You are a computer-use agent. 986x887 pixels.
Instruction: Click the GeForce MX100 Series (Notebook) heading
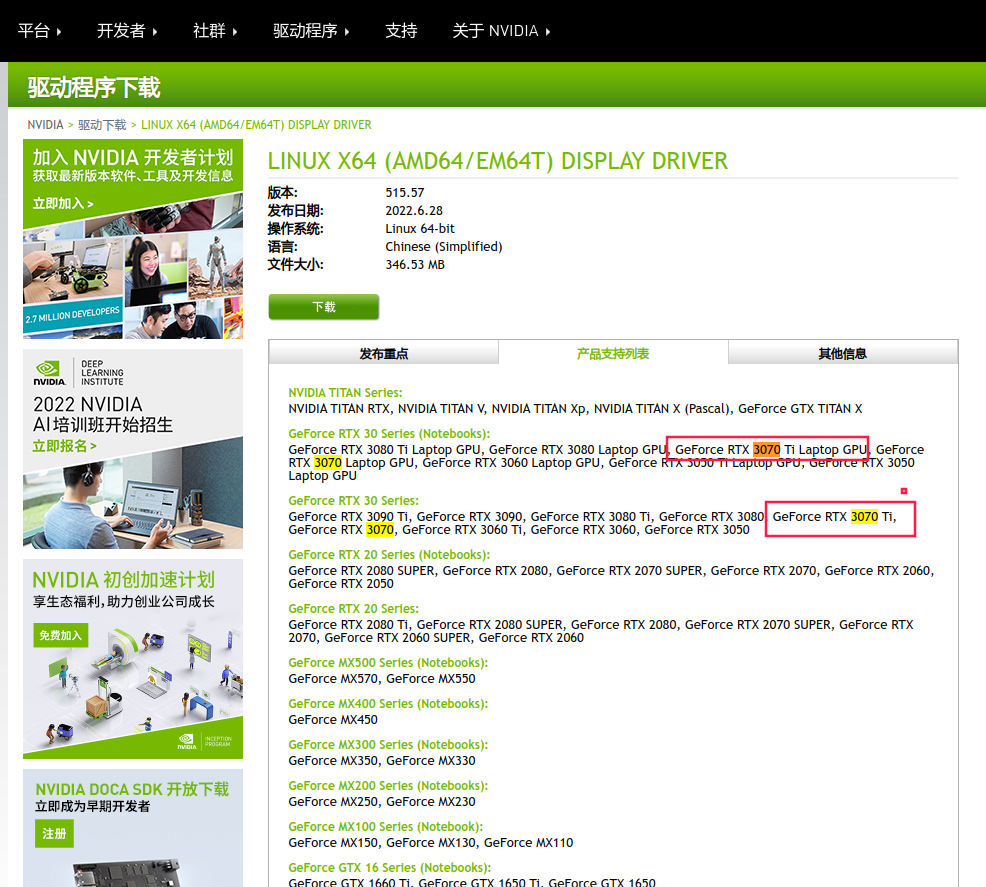pyautogui.click(x=385, y=826)
